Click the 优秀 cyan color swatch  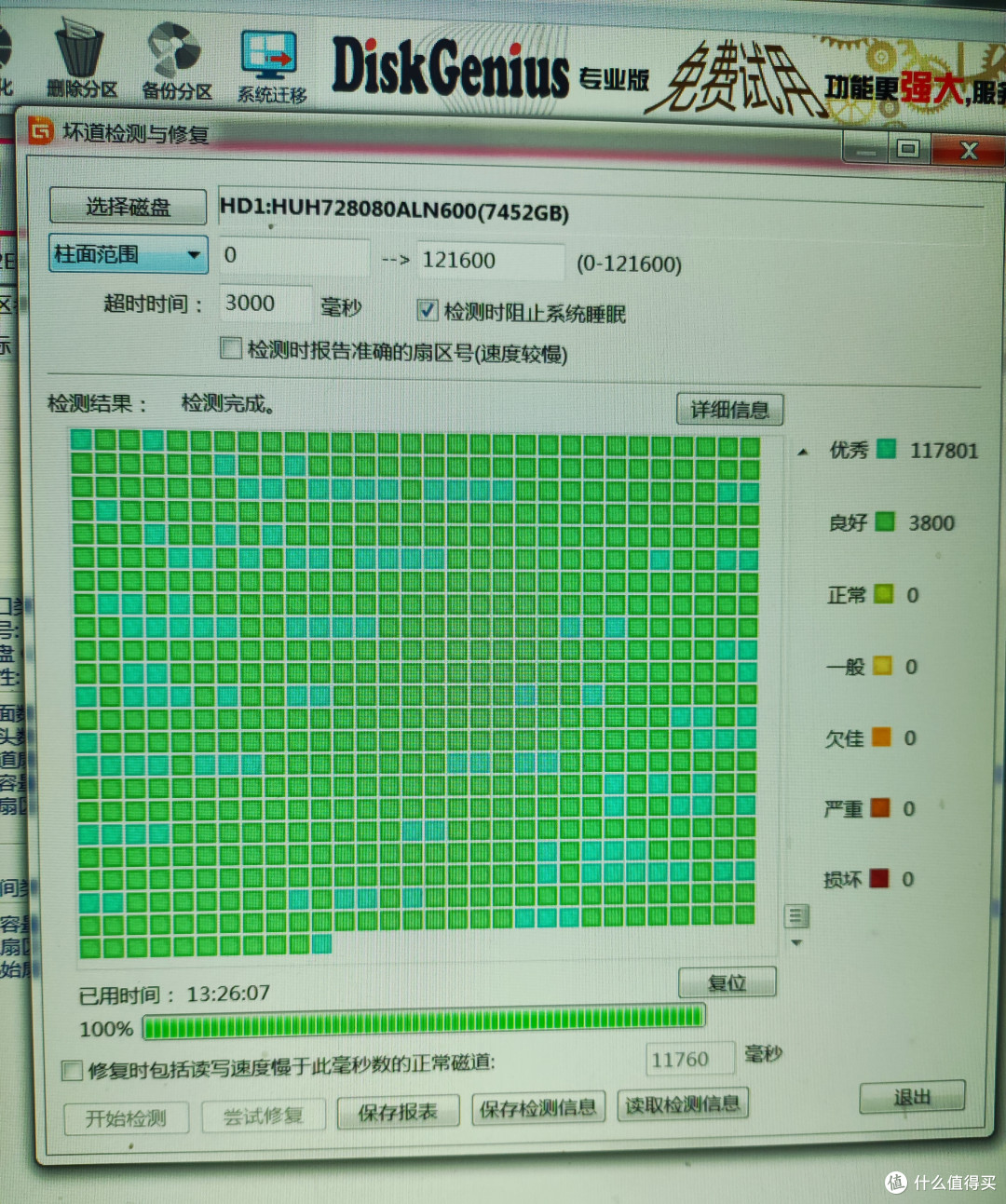[886, 450]
